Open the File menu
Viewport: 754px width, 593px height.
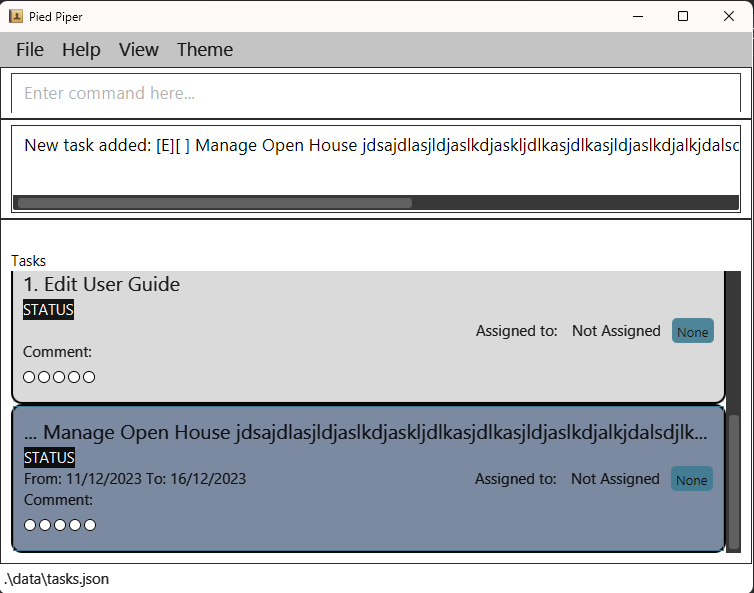30,50
